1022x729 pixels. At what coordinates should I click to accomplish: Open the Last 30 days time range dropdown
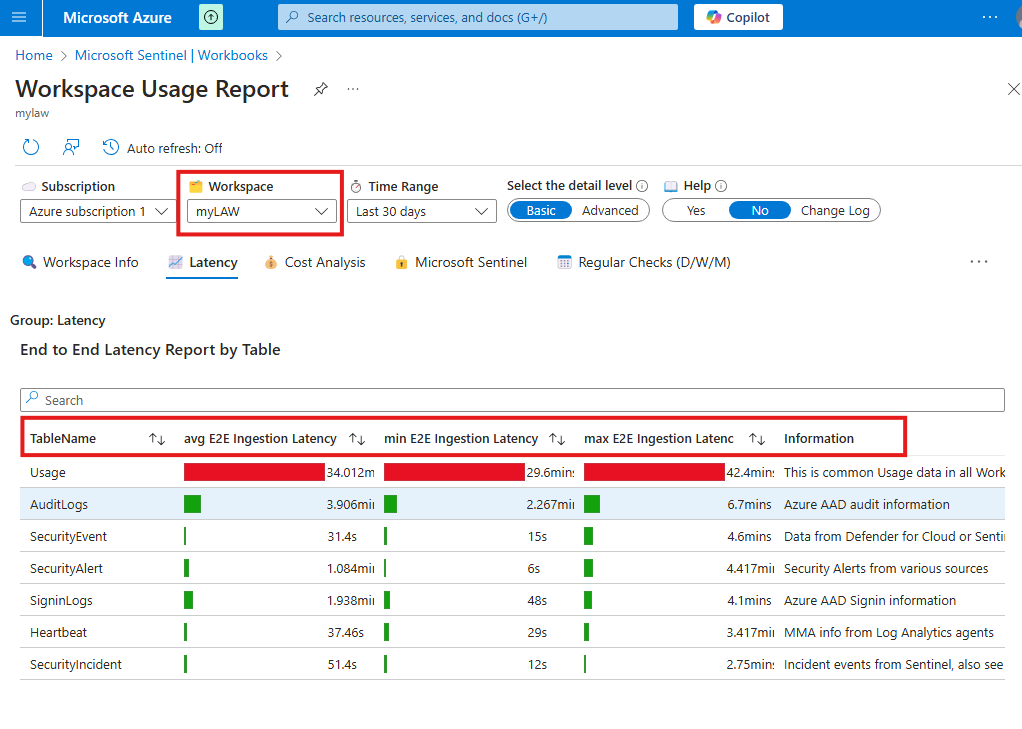422,211
